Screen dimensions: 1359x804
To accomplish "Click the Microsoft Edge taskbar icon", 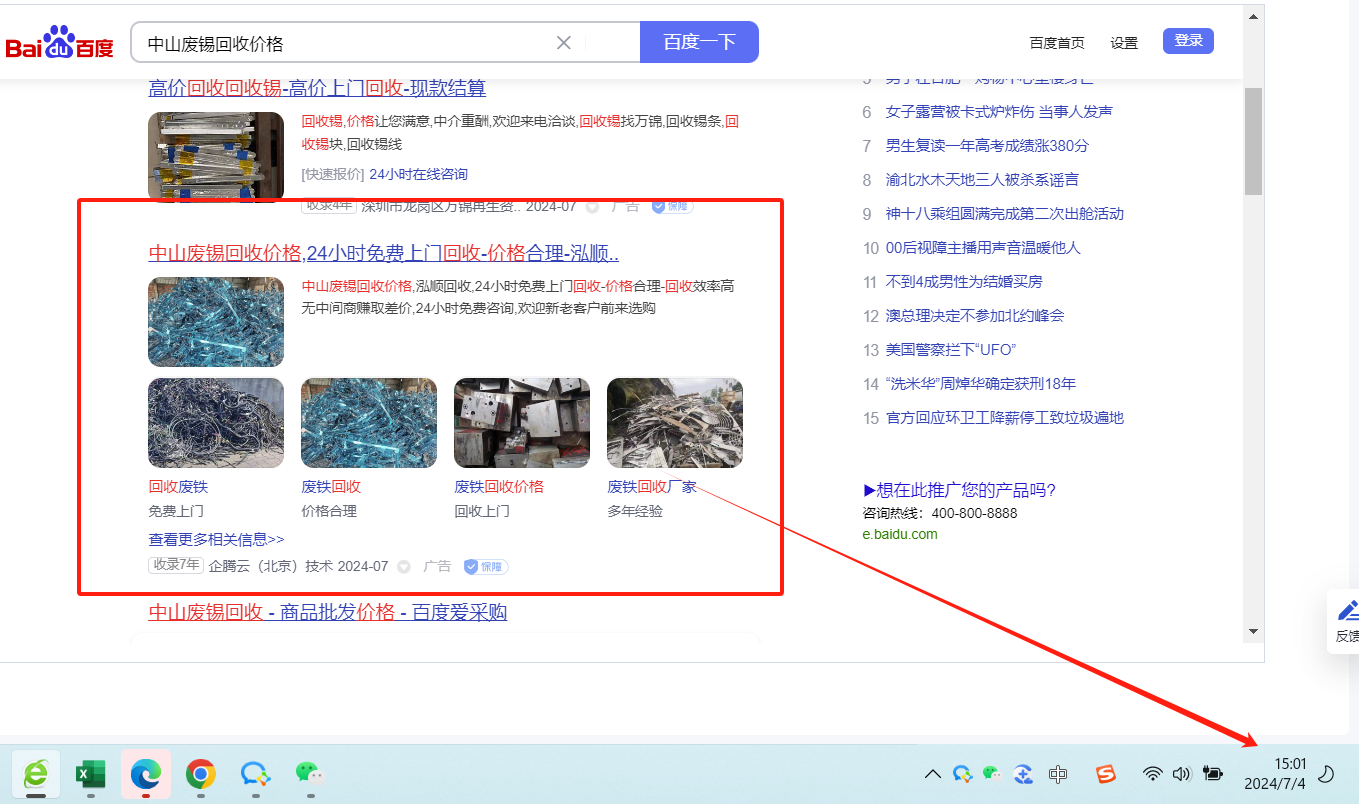I will click(x=146, y=774).
